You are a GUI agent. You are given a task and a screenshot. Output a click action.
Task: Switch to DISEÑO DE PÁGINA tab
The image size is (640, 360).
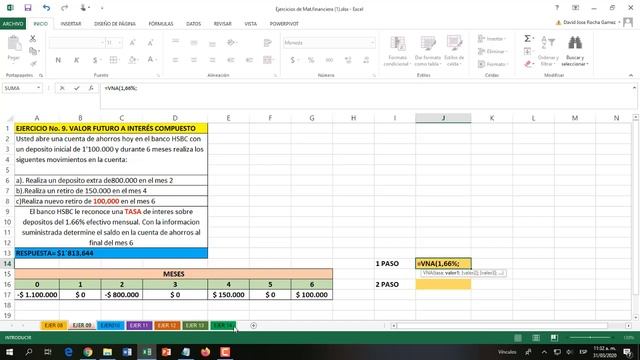(x=115, y=24)
